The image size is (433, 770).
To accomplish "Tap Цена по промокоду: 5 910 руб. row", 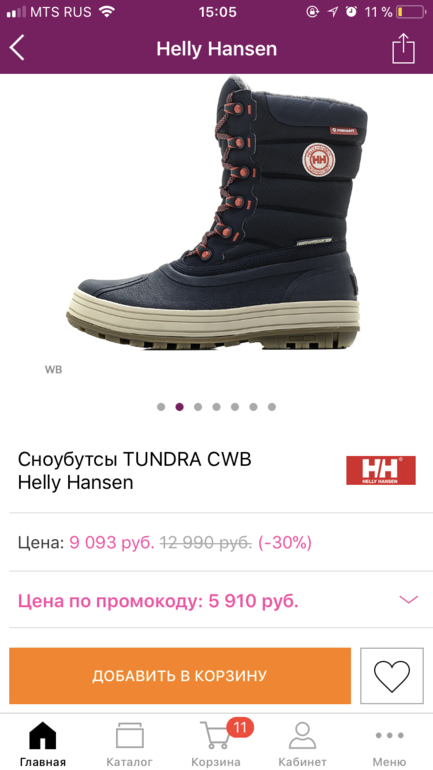I will click(216, 600).
